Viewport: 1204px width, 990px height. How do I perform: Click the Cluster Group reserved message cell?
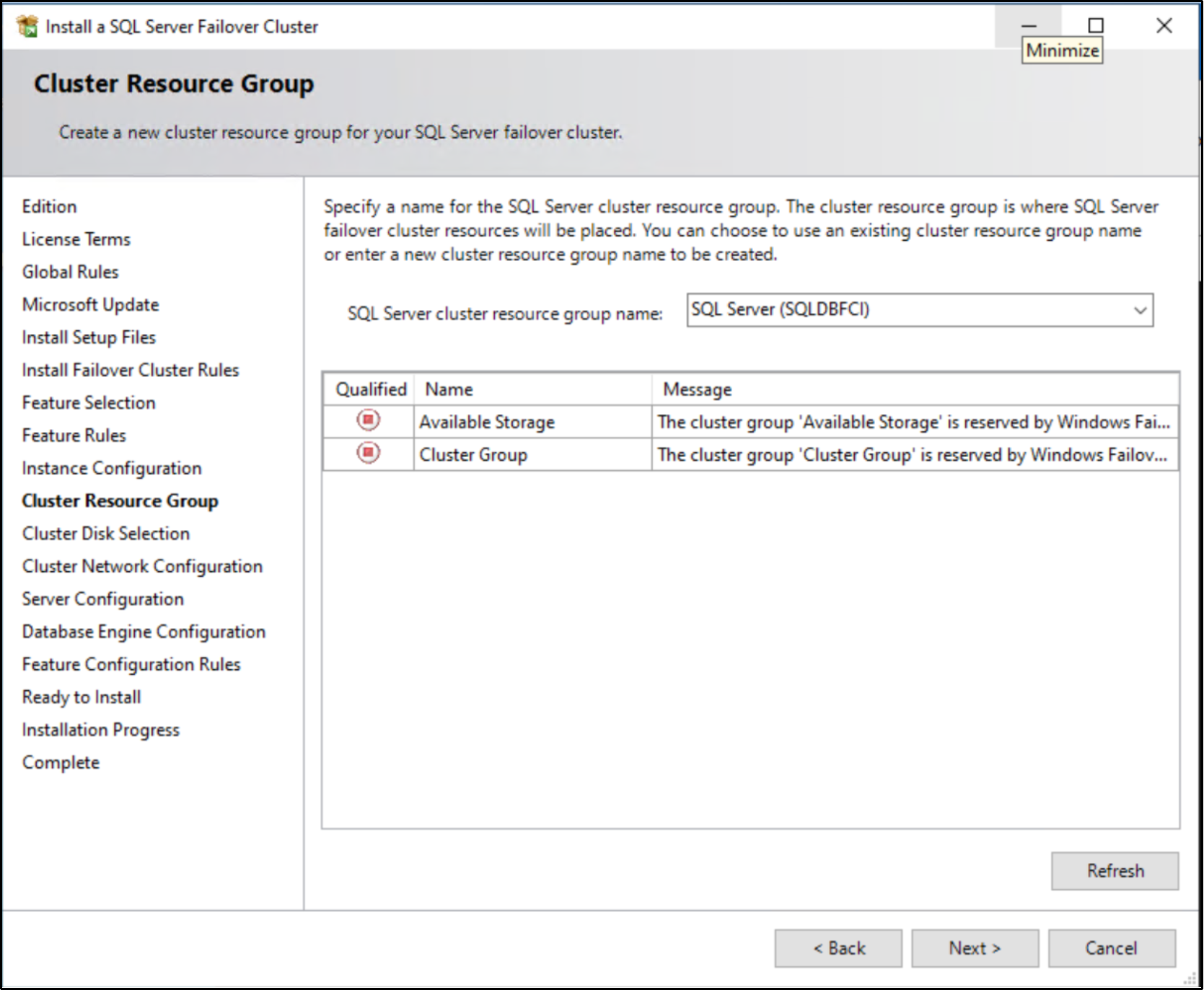pyautogui.click(x=915, y=455)
